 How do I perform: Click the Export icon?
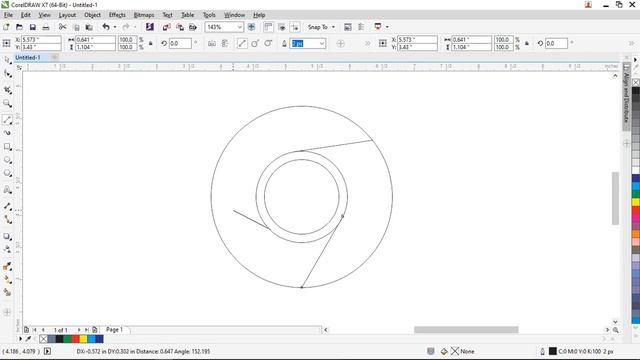(x=180, y=27)
